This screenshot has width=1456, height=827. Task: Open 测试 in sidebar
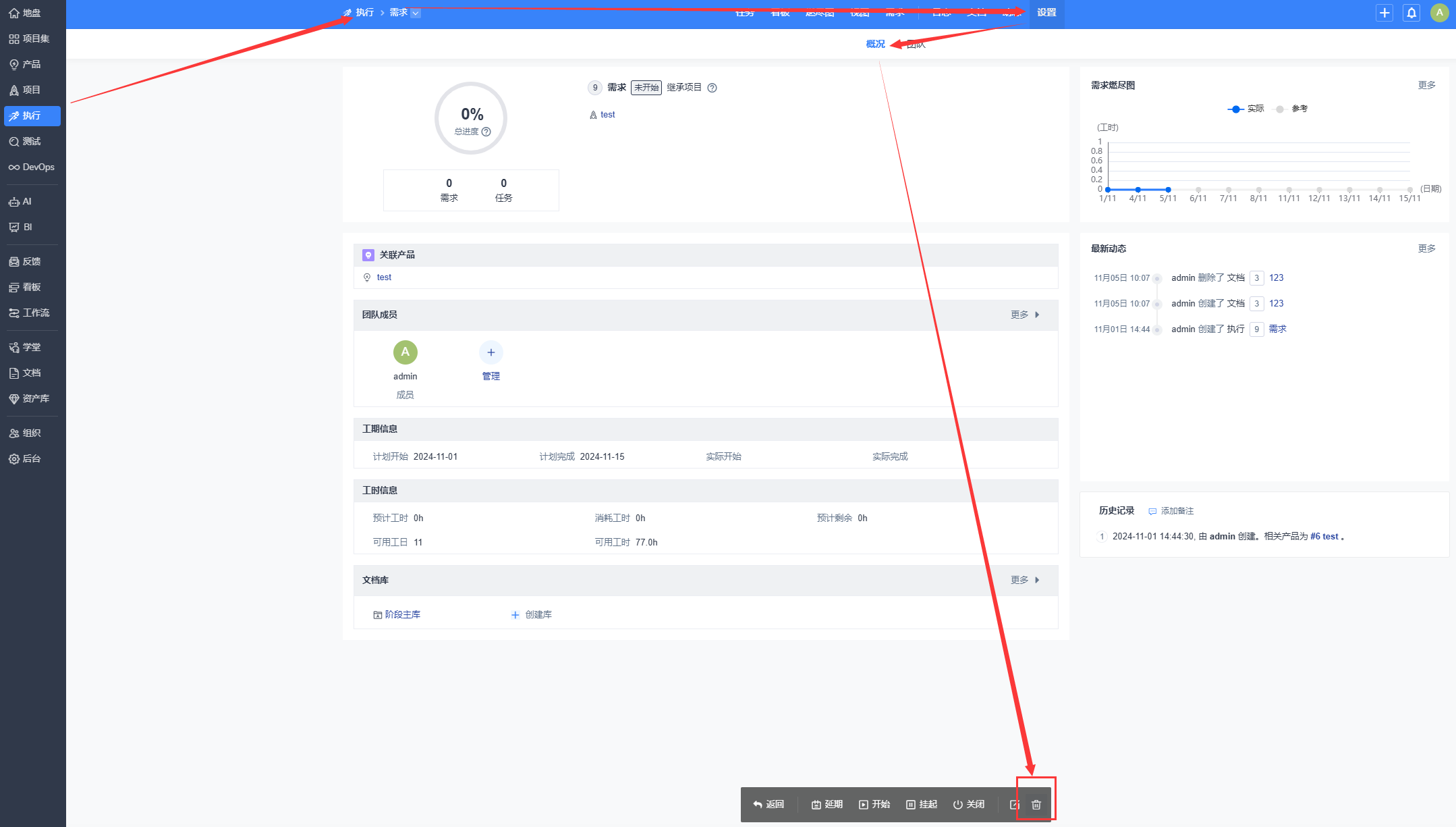(25, 141)
